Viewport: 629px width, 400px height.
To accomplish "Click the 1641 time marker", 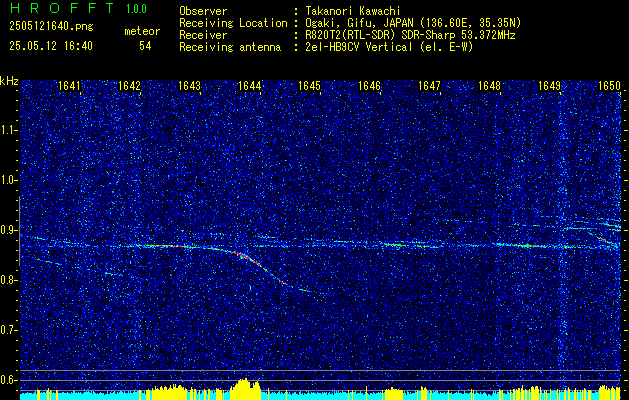I will pyautogui.click(x=69, y=86).
